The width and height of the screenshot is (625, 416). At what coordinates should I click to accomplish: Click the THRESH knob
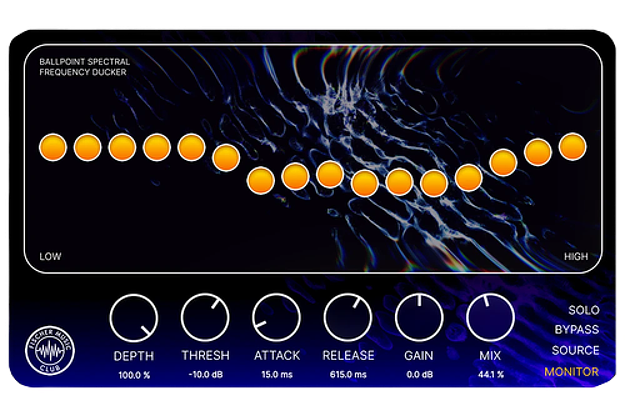point(205,318)
